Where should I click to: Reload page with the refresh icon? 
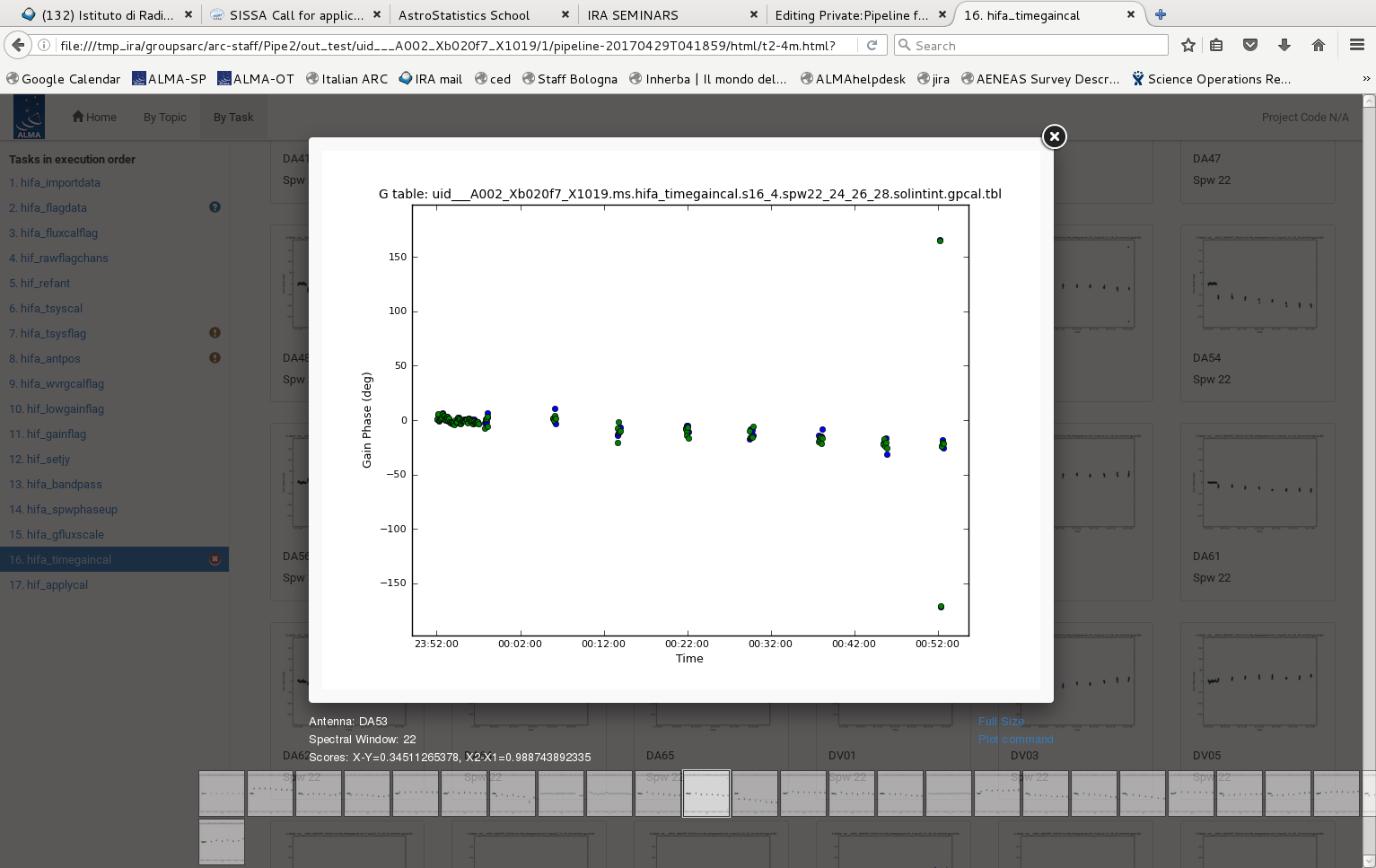pos(872,45)
